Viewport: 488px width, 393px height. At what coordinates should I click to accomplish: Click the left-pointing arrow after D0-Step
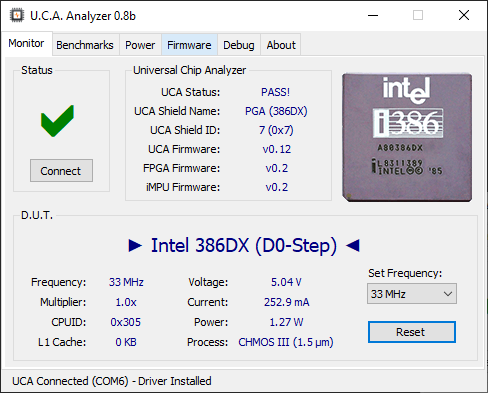click(x=353, y=246)
